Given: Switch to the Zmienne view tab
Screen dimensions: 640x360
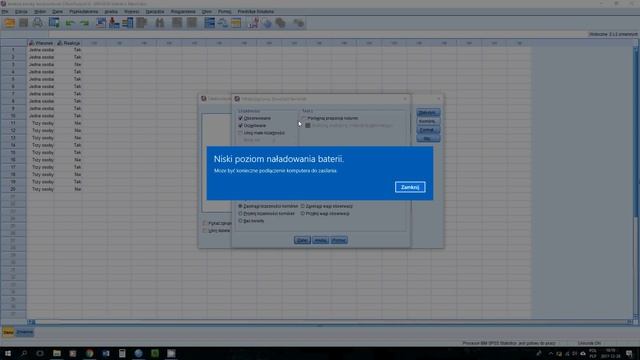Looking at the screenshot, I should (24, 332).
